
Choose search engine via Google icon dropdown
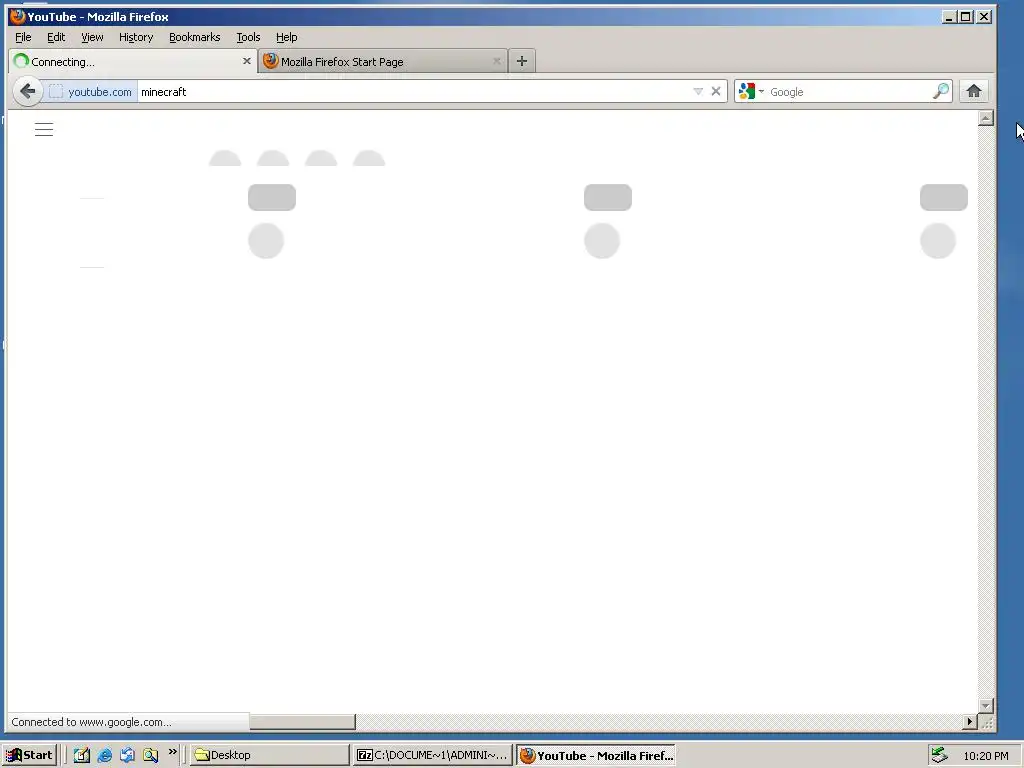[751, 91]
